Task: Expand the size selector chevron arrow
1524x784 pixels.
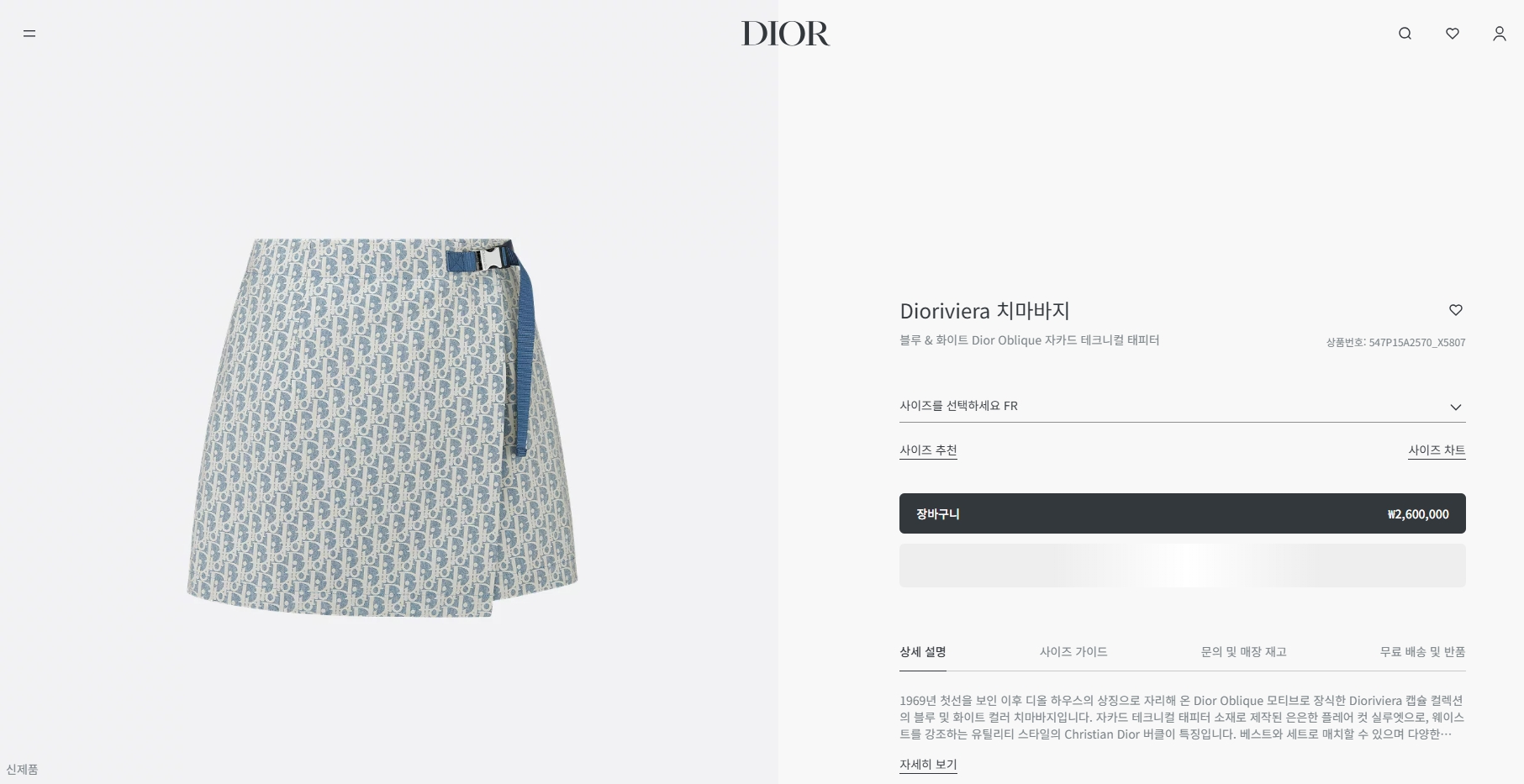Action: (x=1456, y=407)
